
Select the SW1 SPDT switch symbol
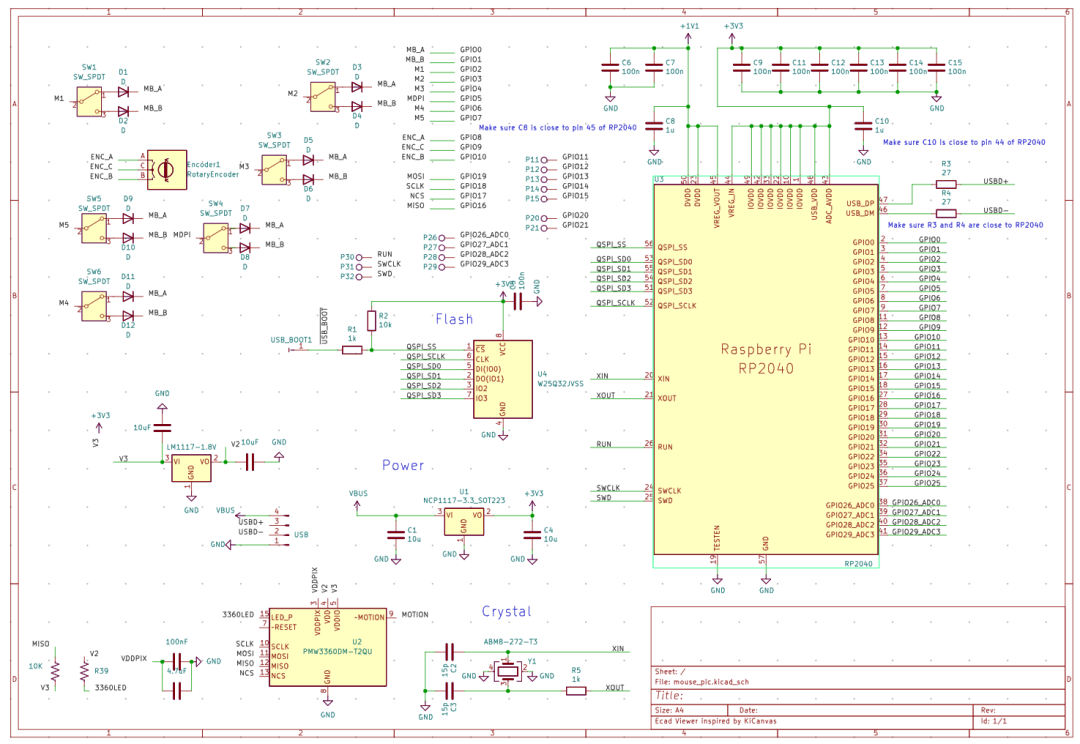coord(90,99)
